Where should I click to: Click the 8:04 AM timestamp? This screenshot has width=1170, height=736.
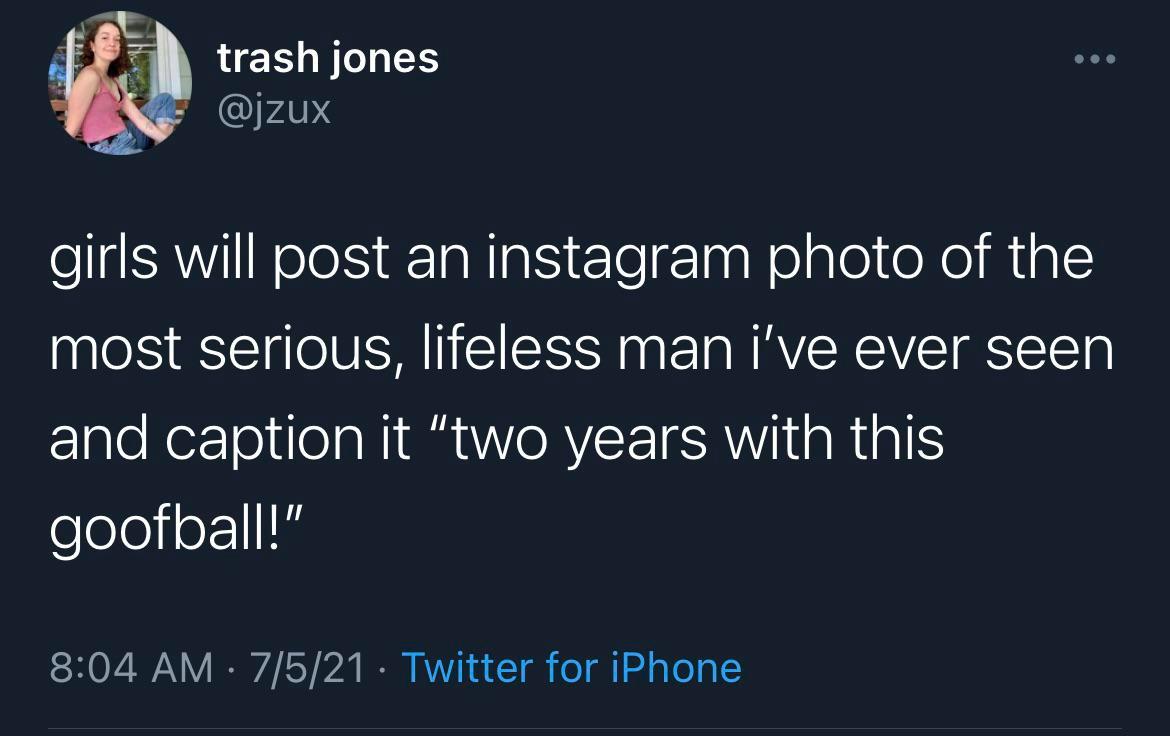(x=131, y=667)
